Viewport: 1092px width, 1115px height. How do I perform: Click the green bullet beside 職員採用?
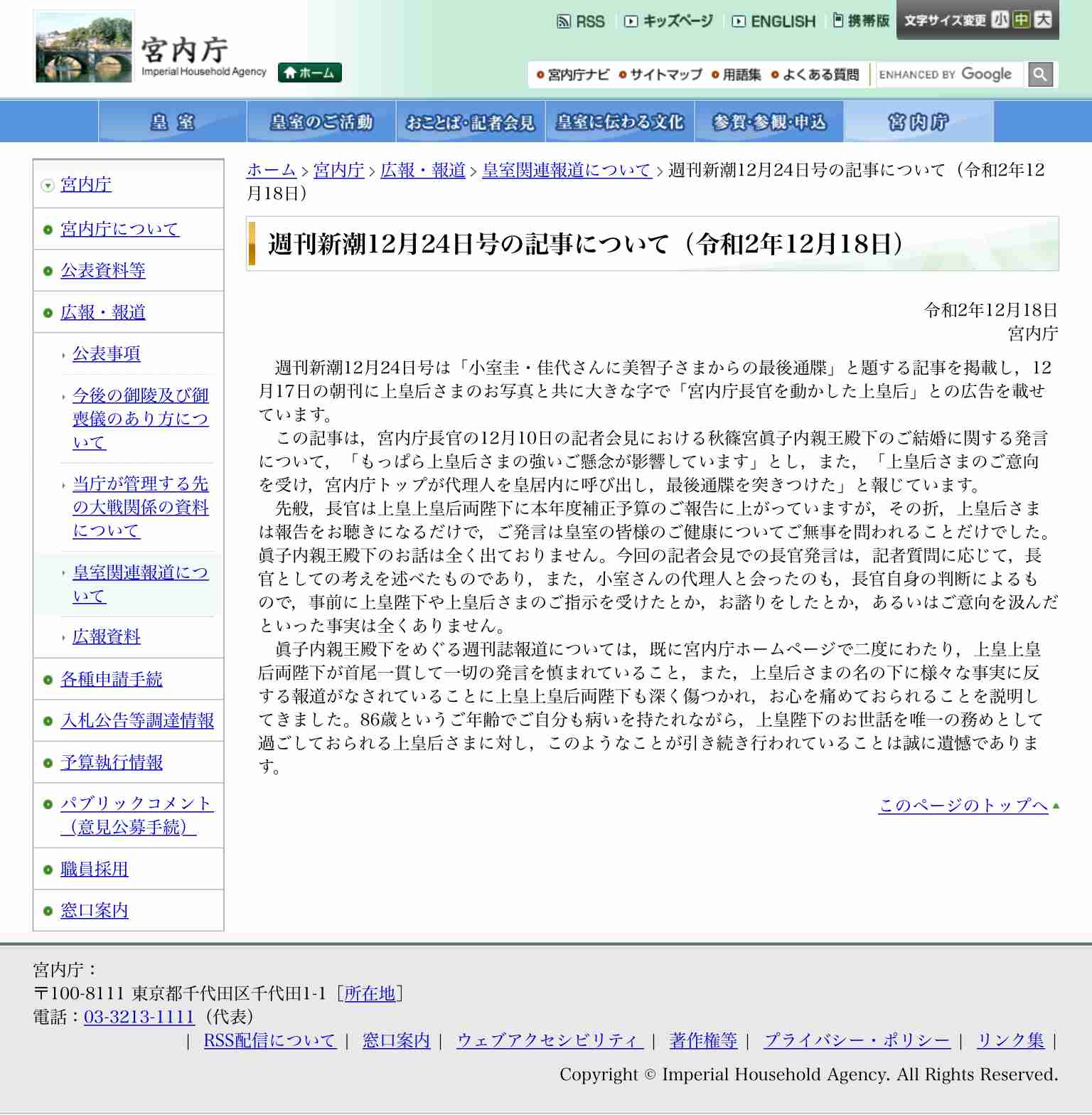(48, 870)
